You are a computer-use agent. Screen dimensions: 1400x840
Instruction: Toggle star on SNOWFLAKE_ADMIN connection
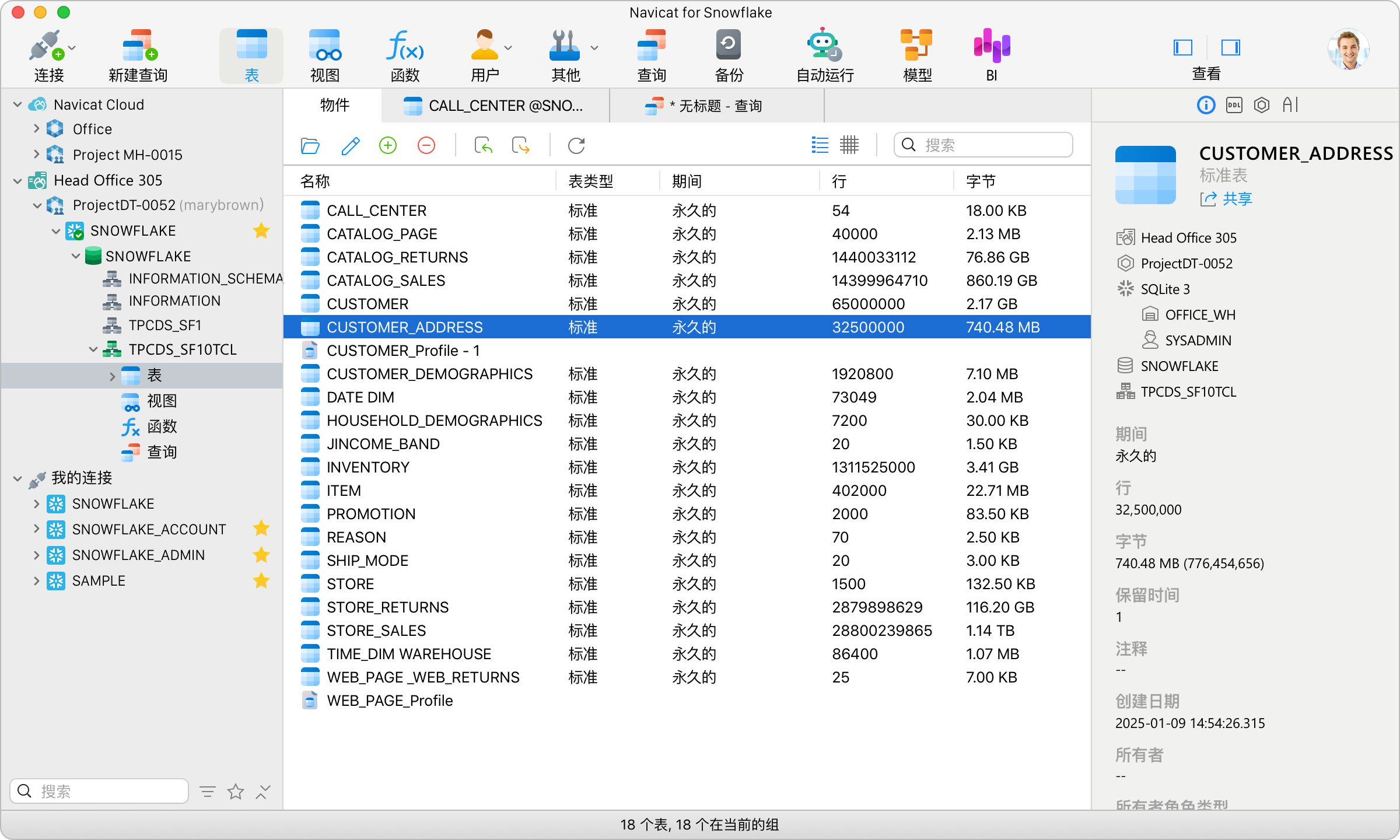point(261,555)
